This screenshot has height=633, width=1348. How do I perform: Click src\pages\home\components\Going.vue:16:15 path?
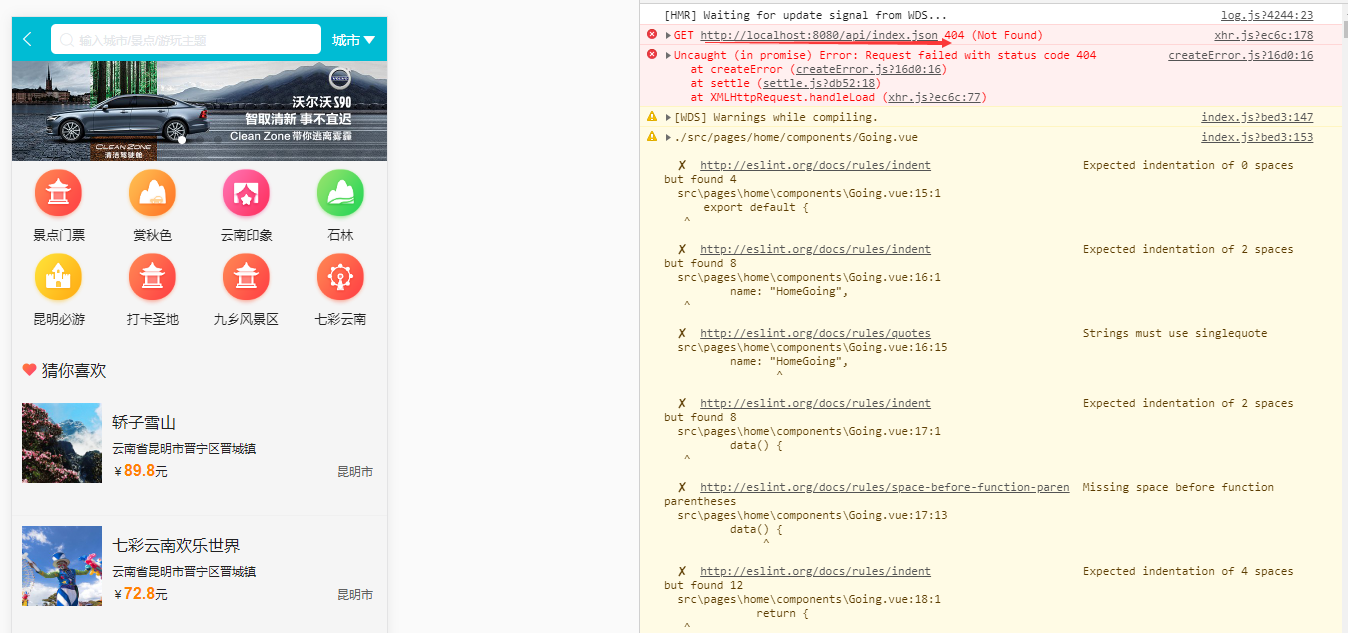[x=812, y=347]
